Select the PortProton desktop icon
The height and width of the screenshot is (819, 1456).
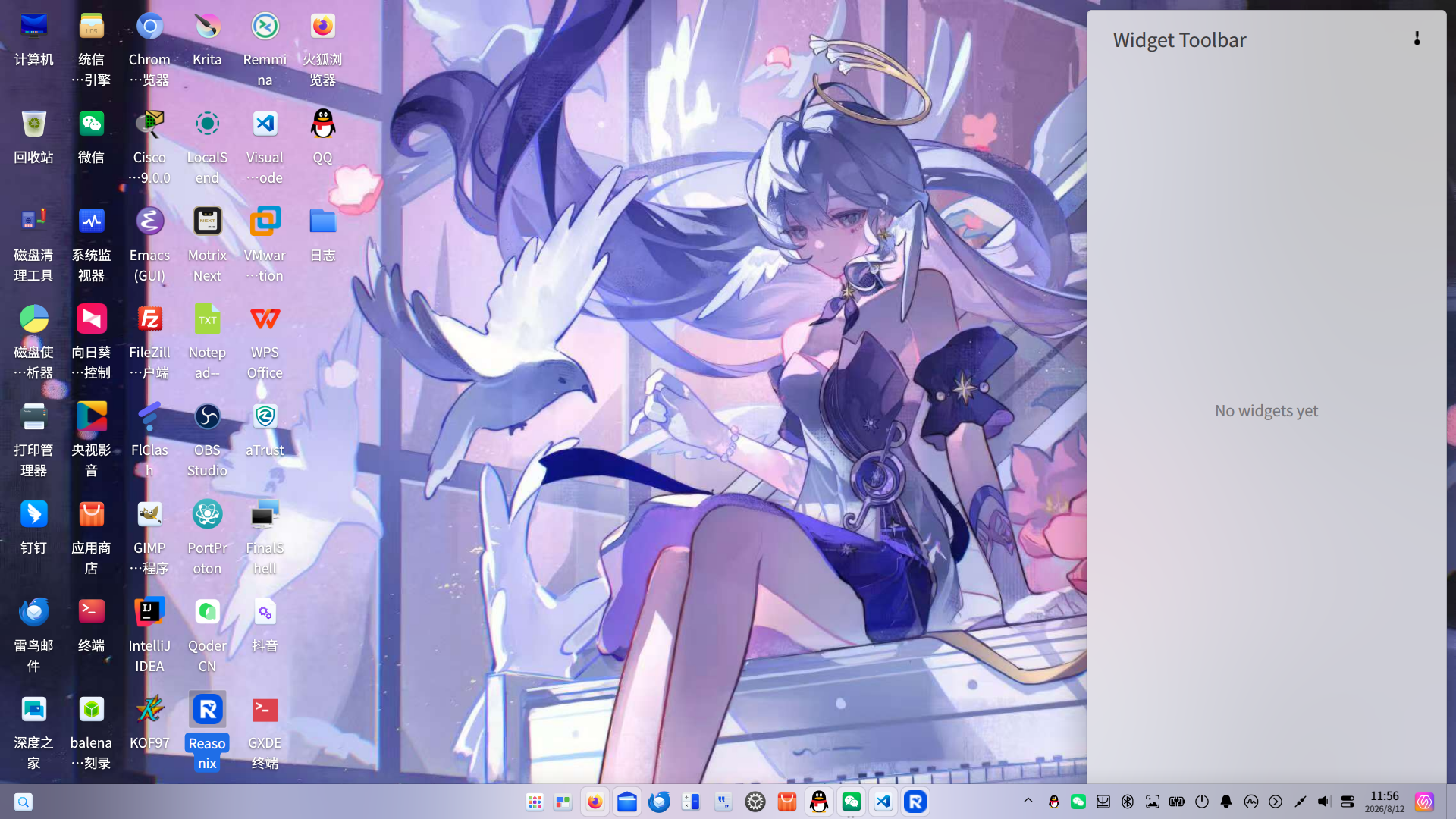click(207, 514)
